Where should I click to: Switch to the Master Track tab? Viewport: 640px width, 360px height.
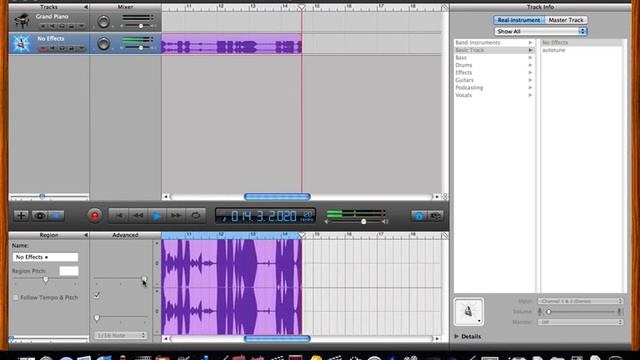pyautogui.click(x=566, y=20)
